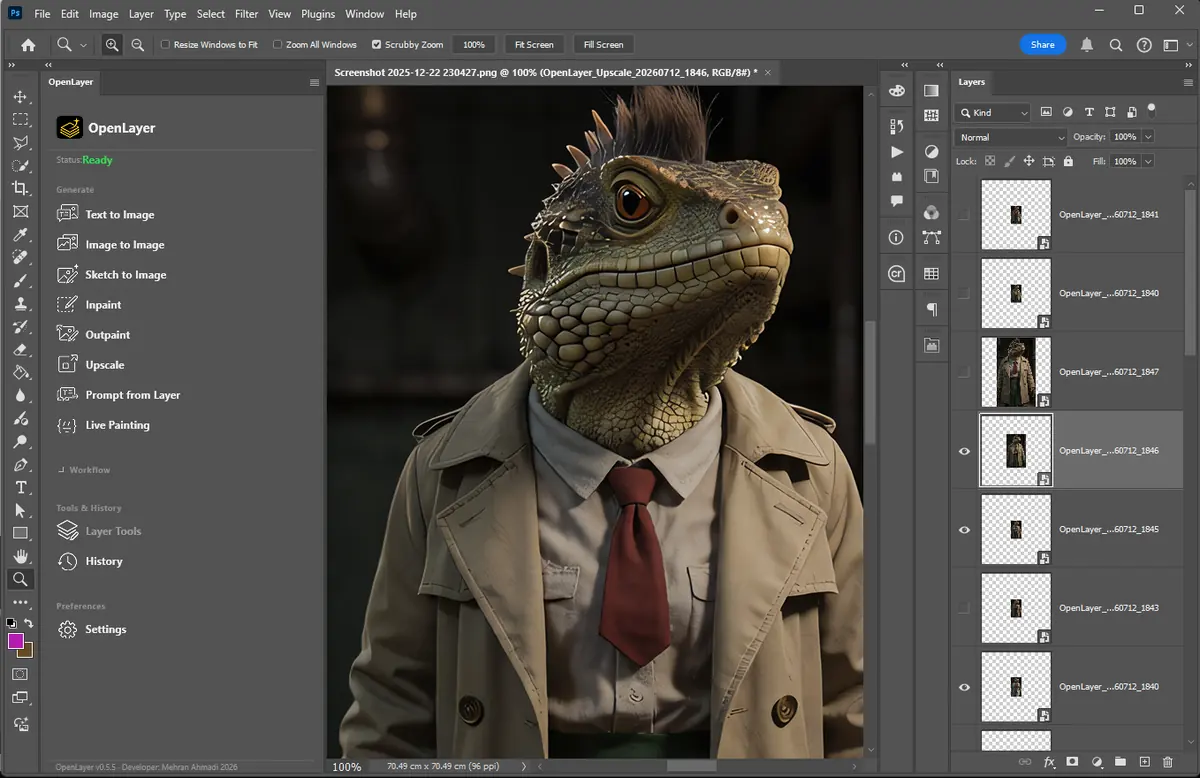Open the Fill slider dropdown arrow

[1148, 161]
